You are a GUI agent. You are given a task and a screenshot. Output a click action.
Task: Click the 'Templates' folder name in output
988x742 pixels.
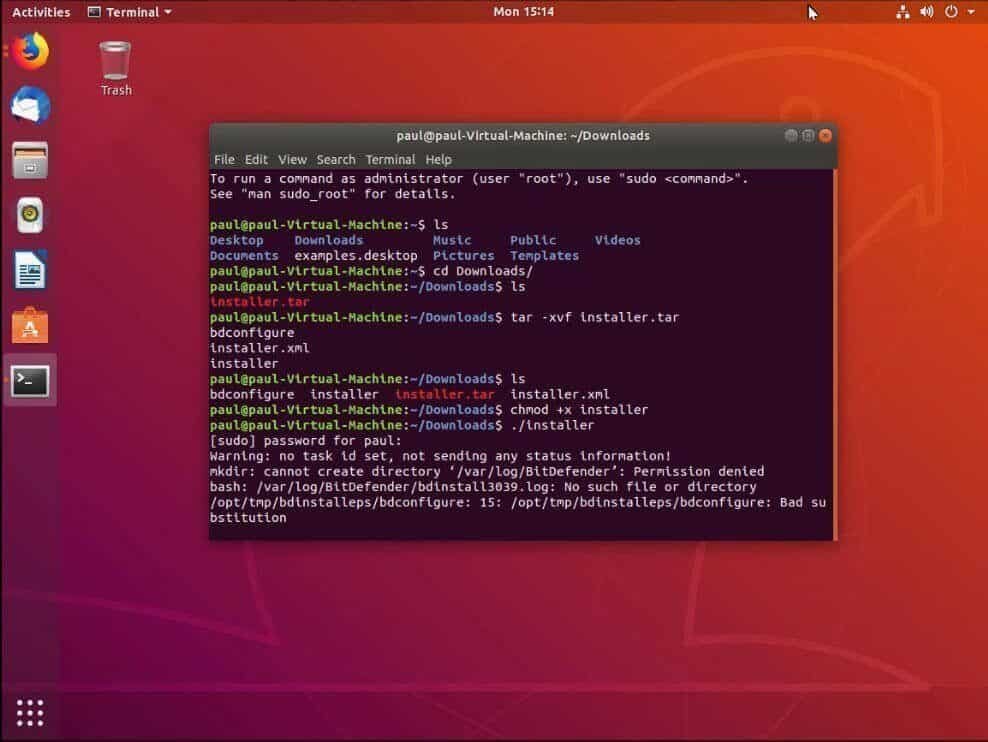click(x=544, y=256)
